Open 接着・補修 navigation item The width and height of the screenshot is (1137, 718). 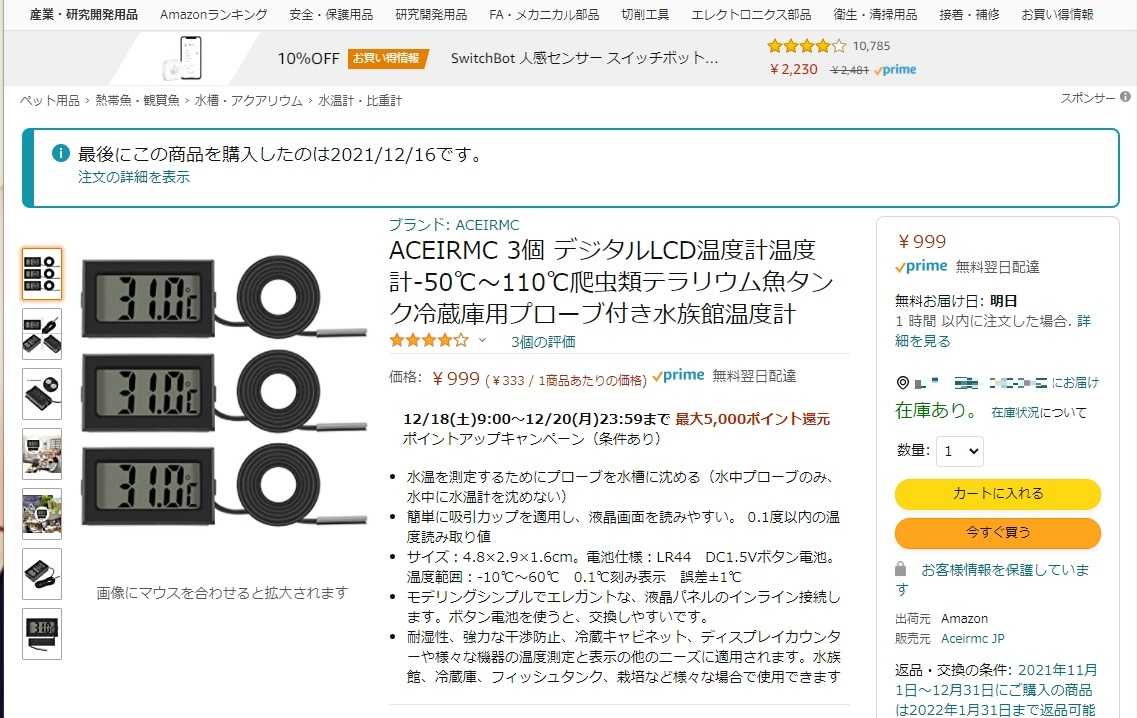[969, 15]
